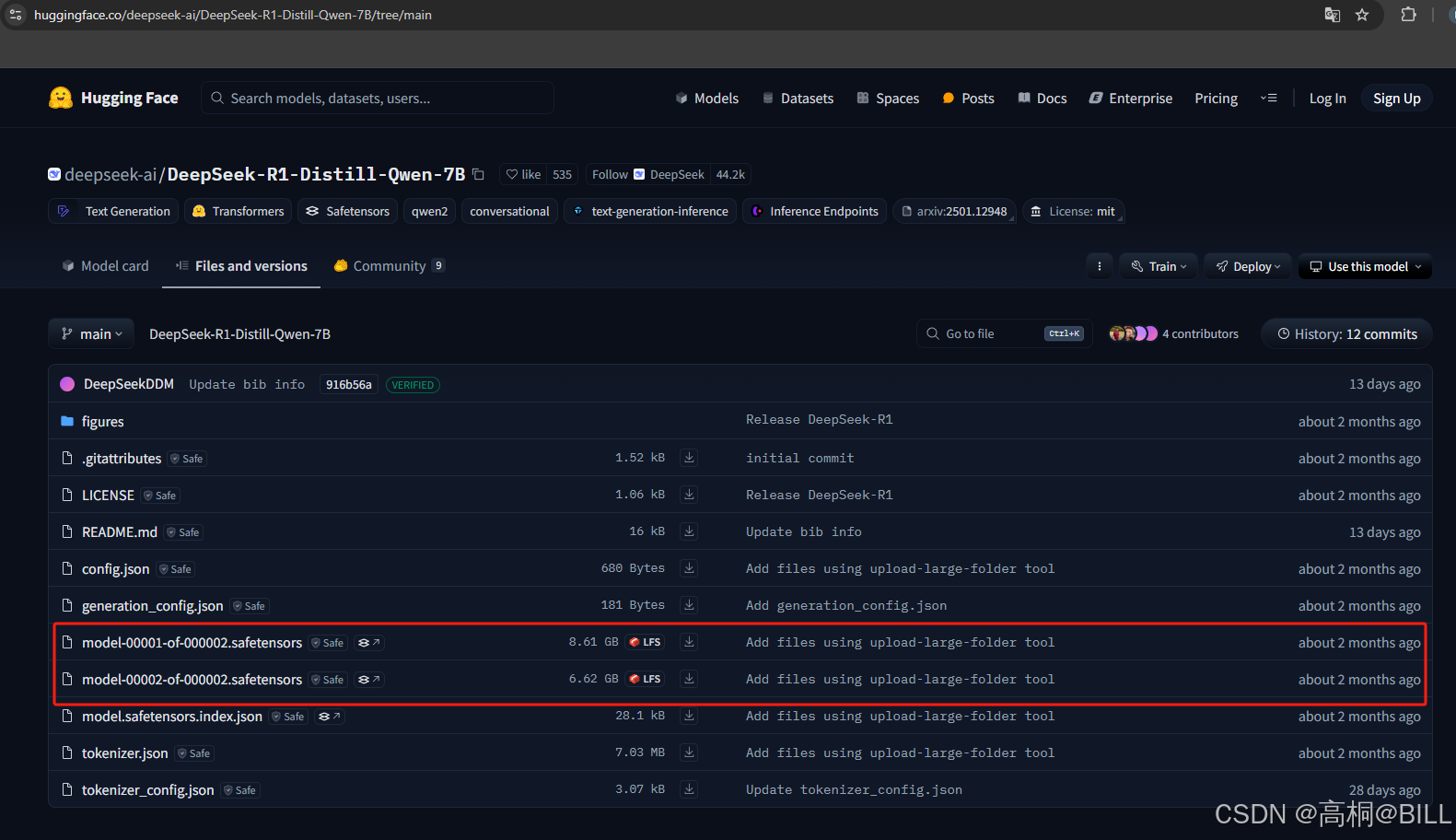Screen dimensions: 1456x840
Task: Click the DeepSeekDDM avatar icon
Action: (x=67, y=384)
